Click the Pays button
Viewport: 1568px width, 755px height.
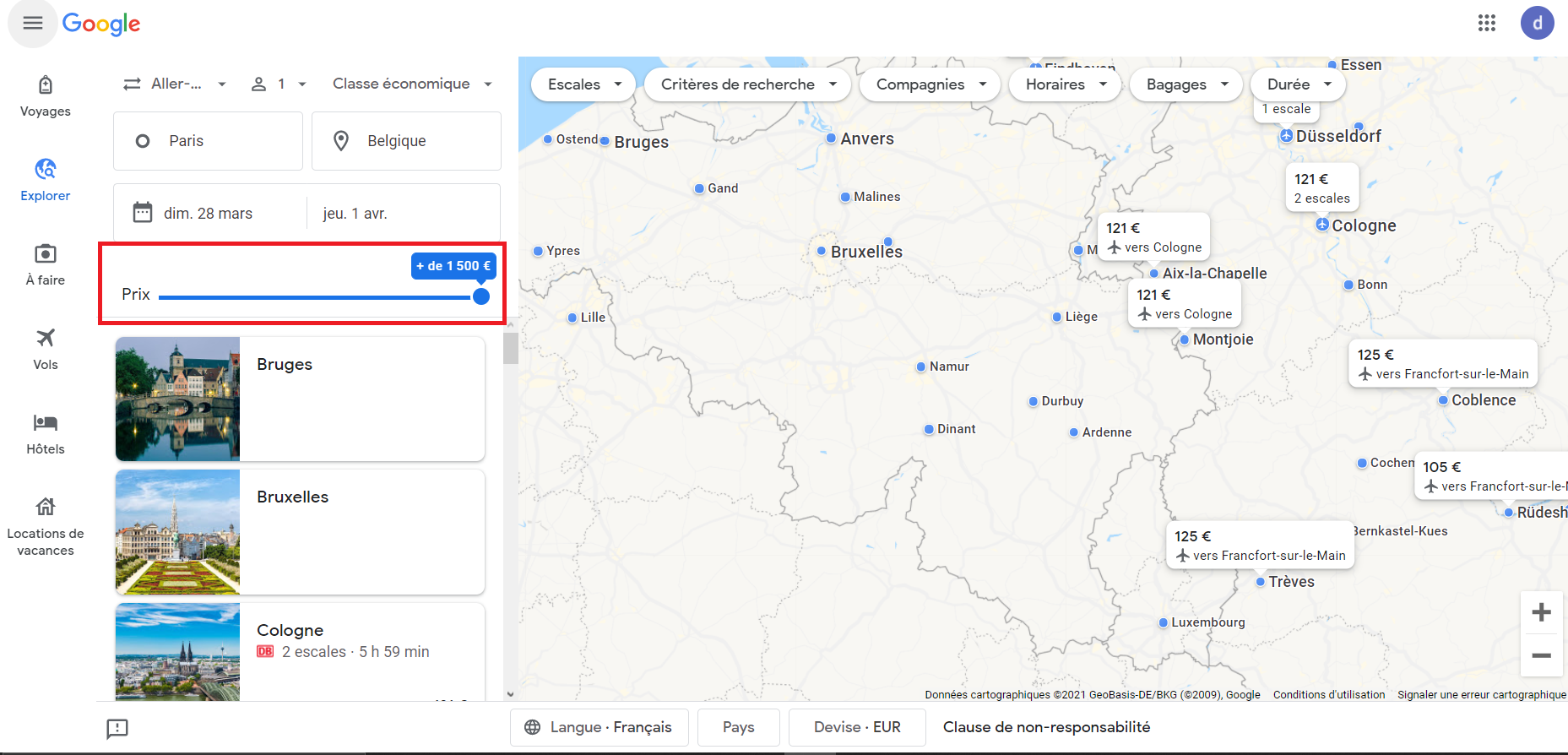click(739, 727)
